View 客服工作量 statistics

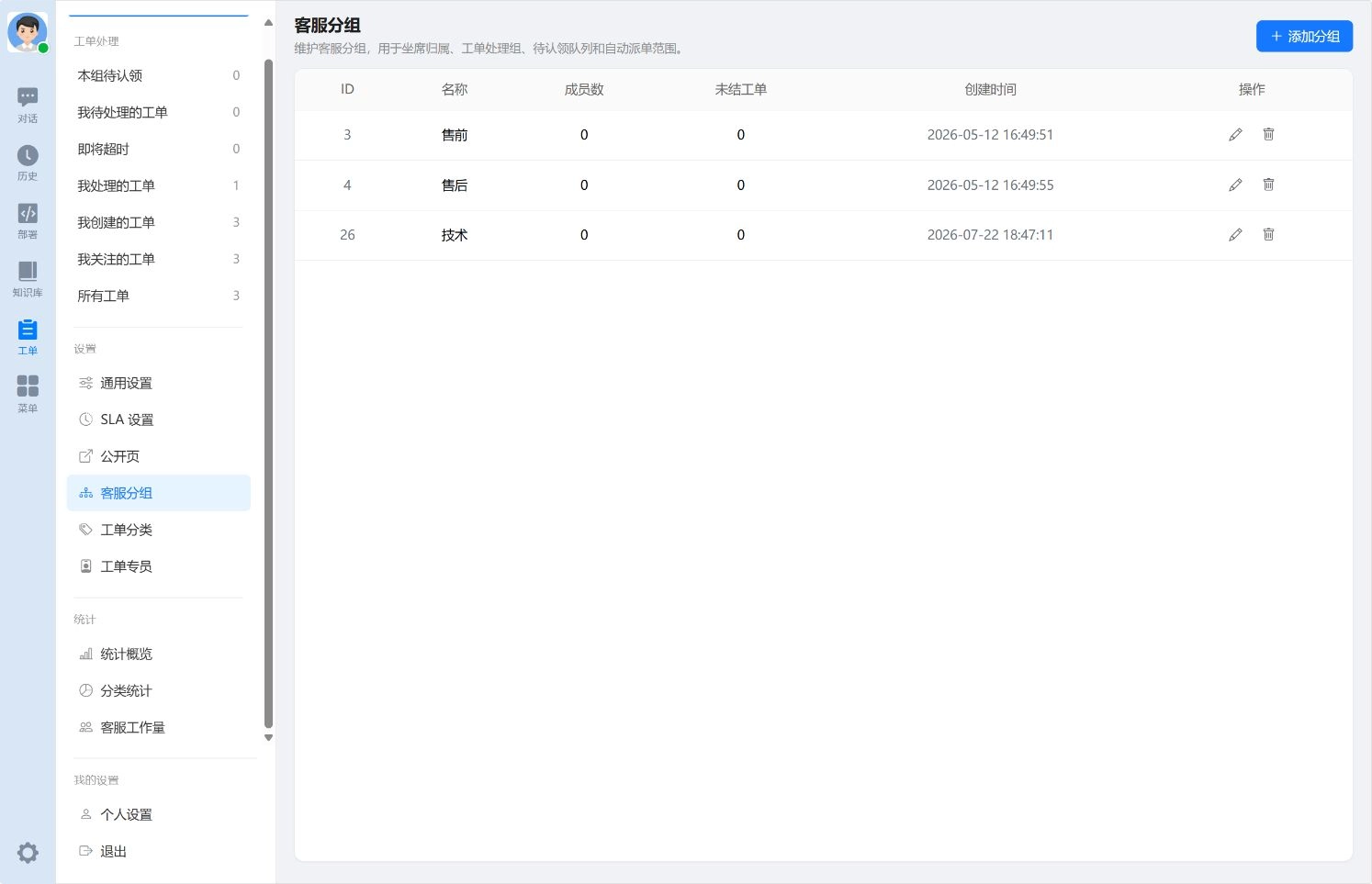[158, 727]
